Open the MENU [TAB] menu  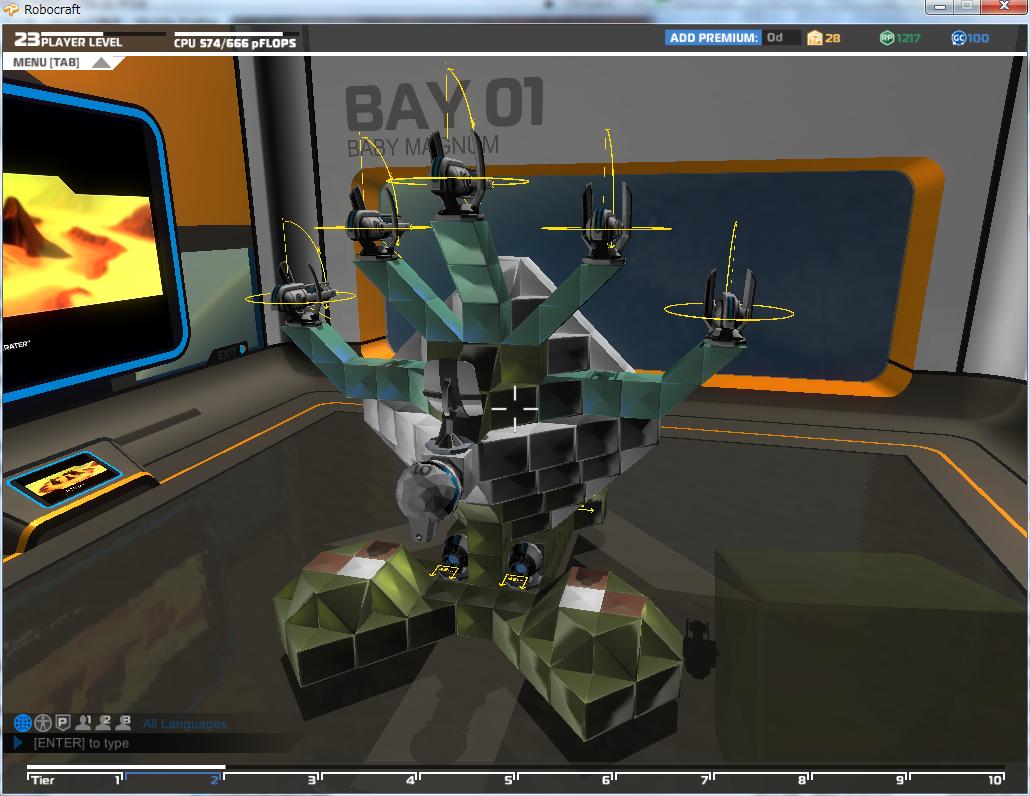pos(62,62)
